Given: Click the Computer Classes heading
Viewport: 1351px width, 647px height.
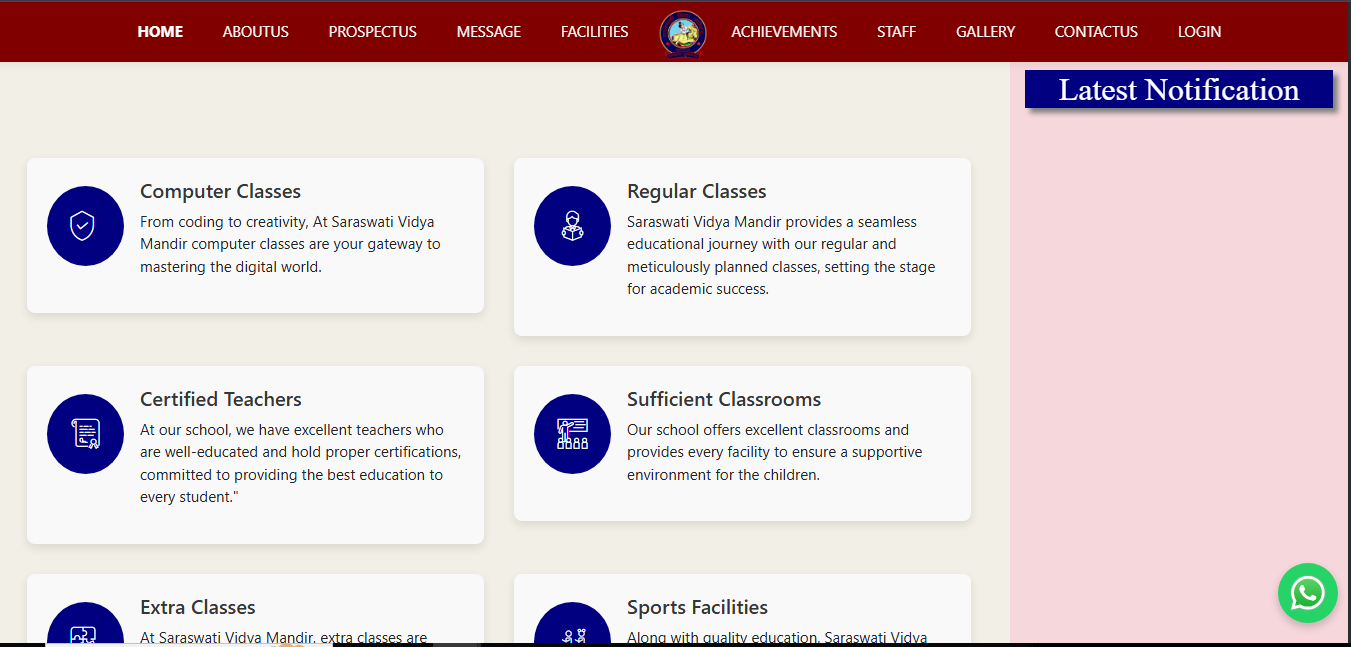Looking at the screenshot, I should coord(220,191).
